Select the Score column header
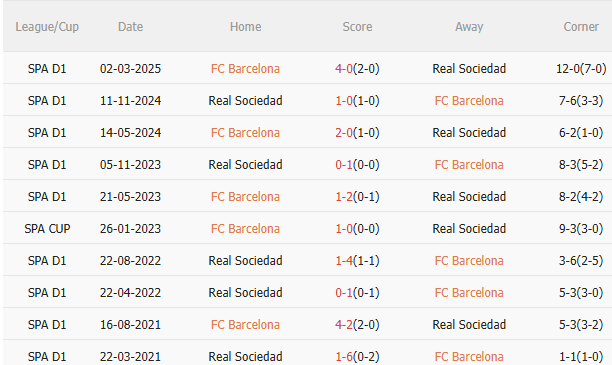612x365 pixels. point(357,27)
